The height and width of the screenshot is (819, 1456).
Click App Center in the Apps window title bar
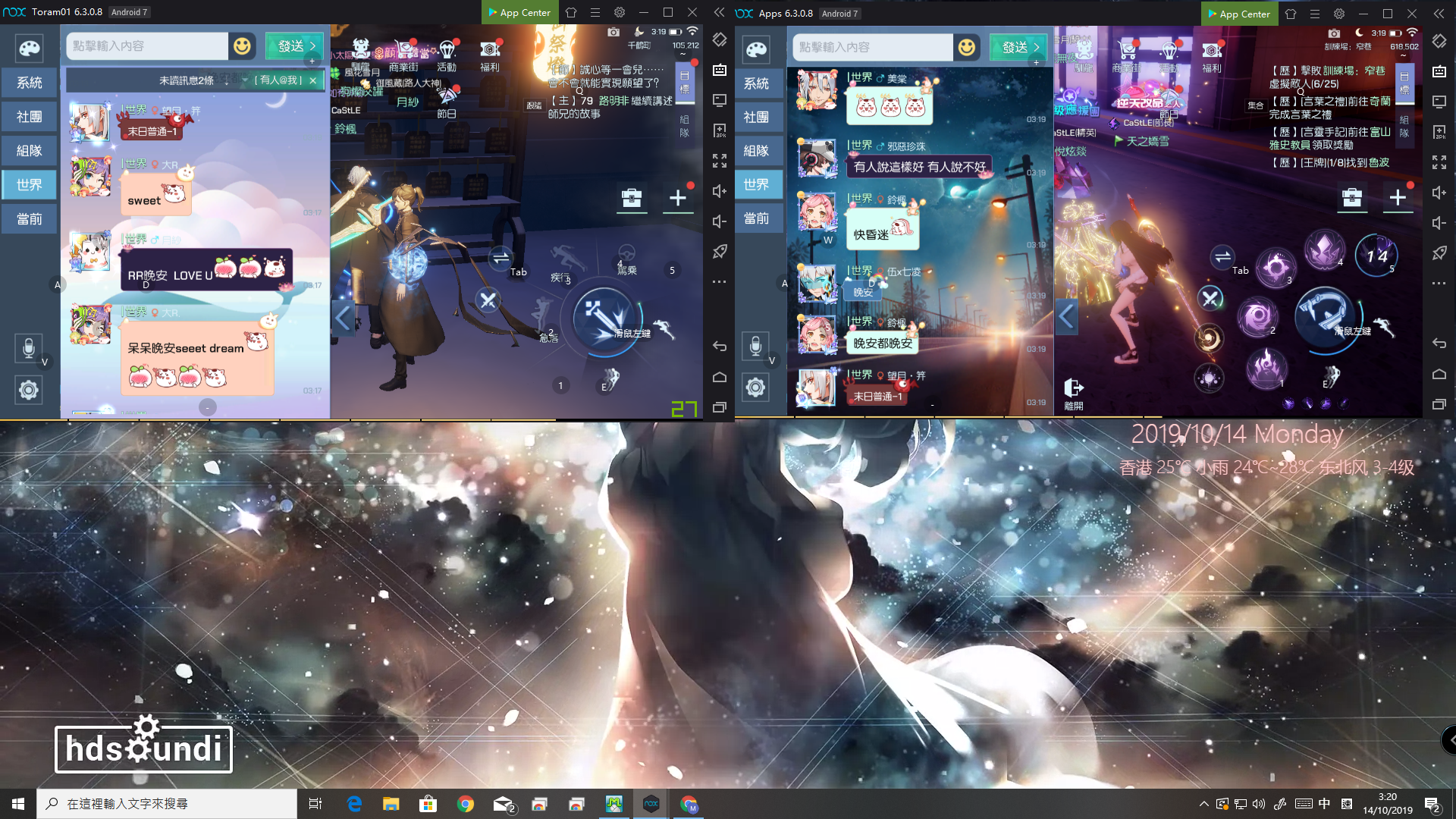1239,14
